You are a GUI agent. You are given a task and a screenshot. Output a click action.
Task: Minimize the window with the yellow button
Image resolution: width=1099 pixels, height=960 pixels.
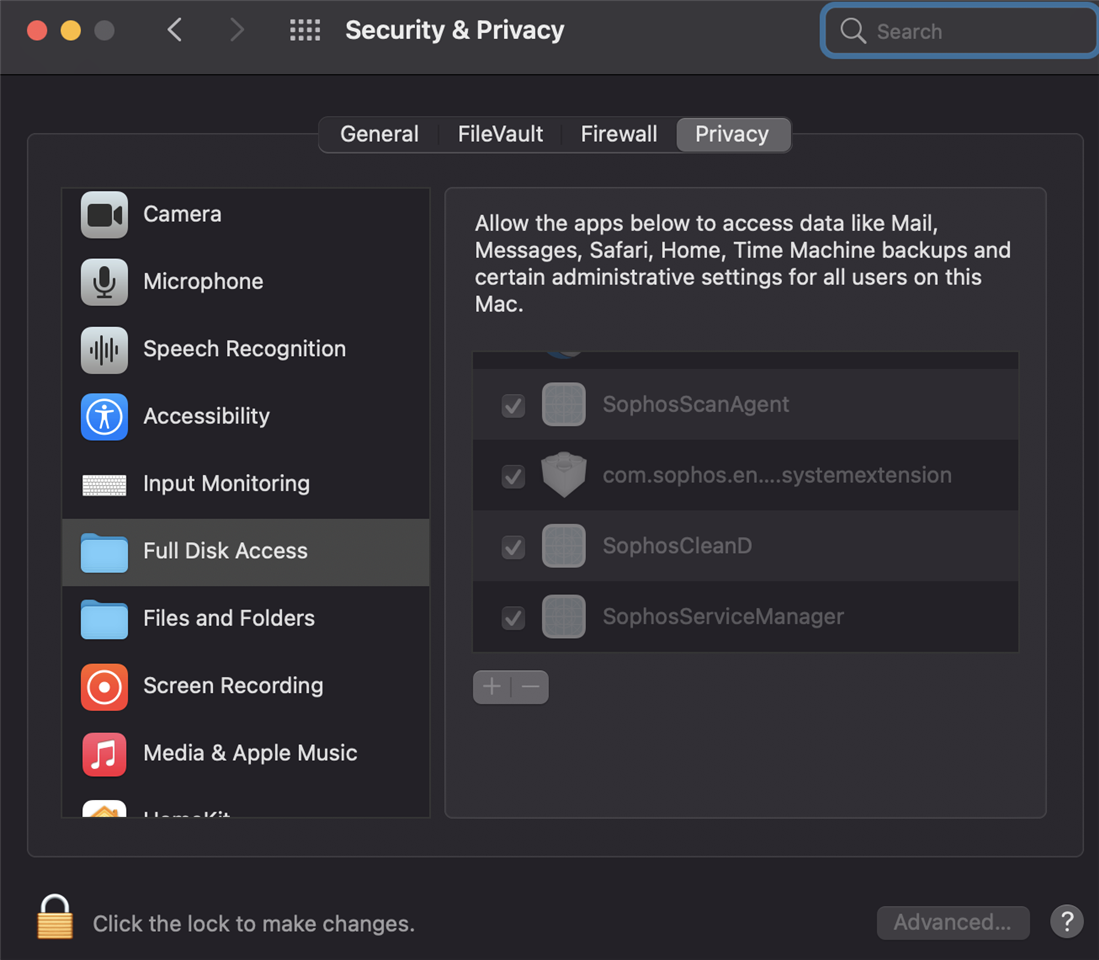coord(71,30)
